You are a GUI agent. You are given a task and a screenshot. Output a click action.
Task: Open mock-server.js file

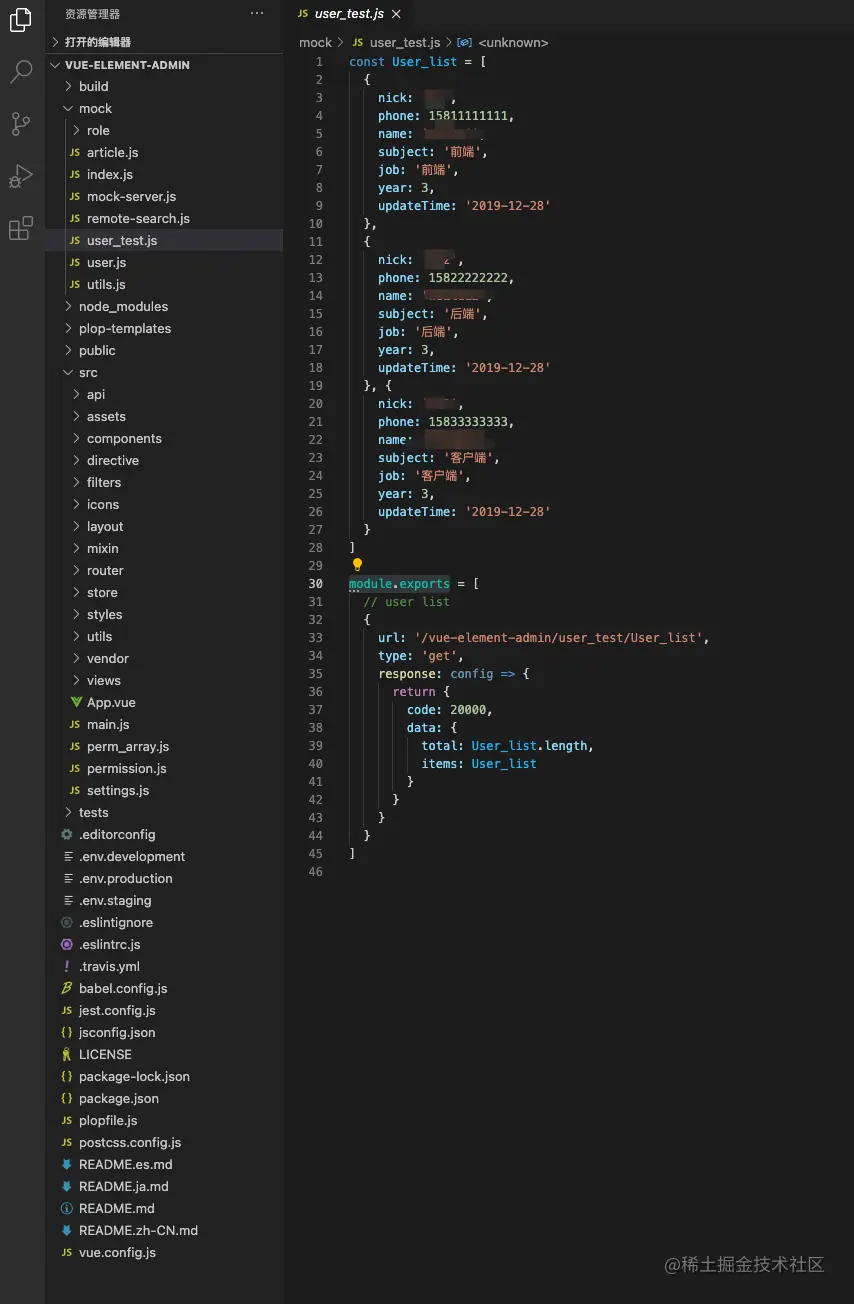pyautogui.click(x=131, y=197)
